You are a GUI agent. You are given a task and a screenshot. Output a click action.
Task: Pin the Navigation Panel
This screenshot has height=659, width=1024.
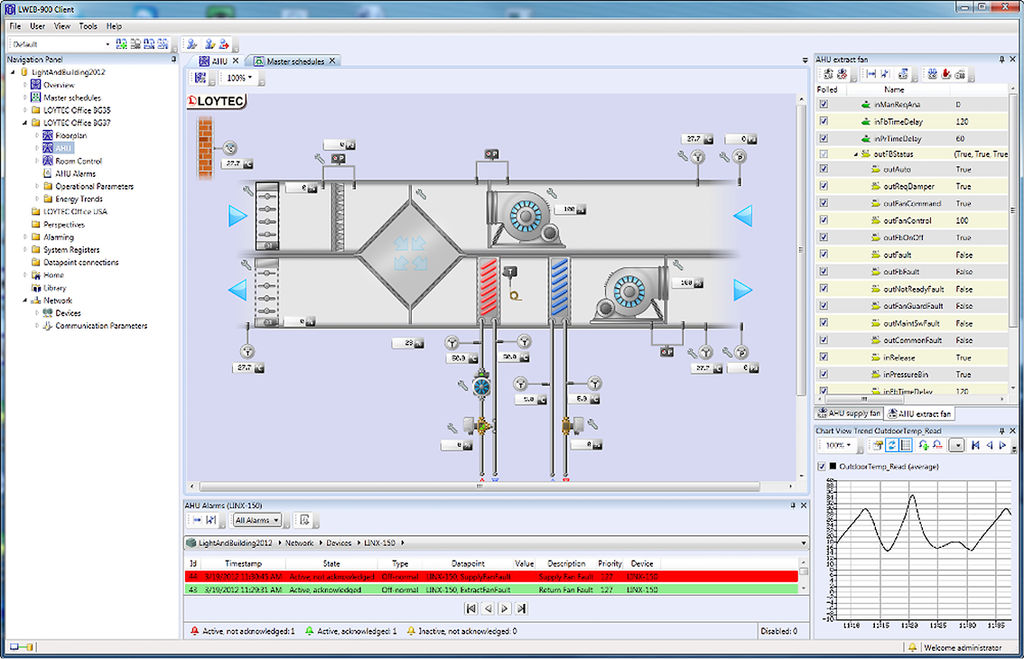click(x=174, y=59)
